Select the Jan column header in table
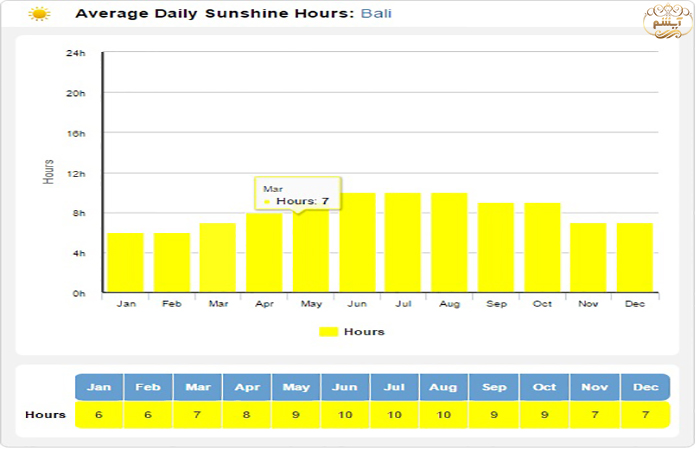 point(99,387)
